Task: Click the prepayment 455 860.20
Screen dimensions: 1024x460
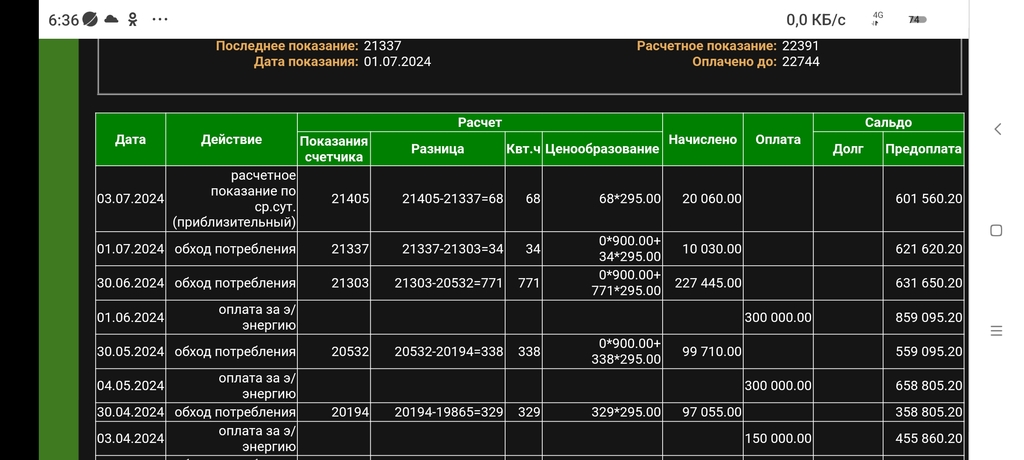Action: [923, 438]
